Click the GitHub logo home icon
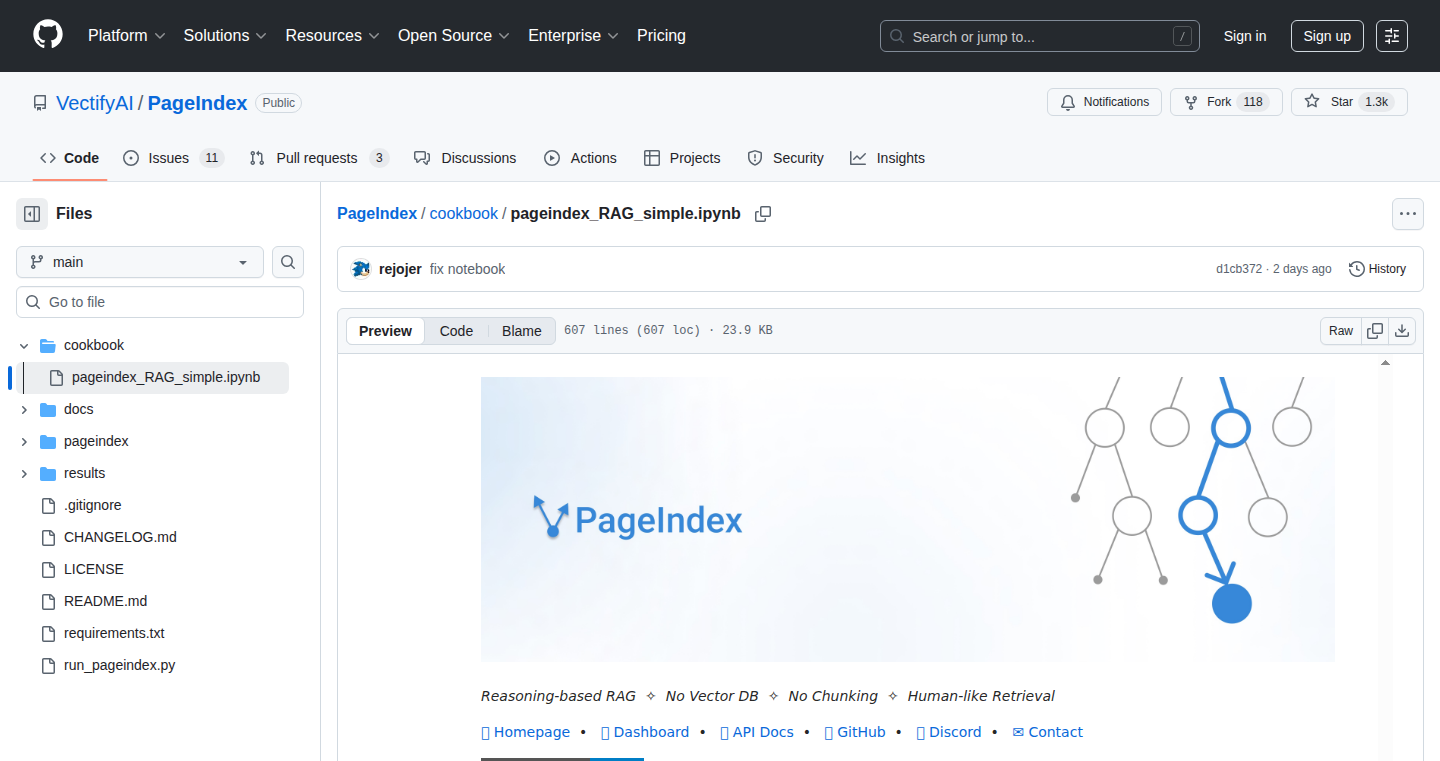 48,35
